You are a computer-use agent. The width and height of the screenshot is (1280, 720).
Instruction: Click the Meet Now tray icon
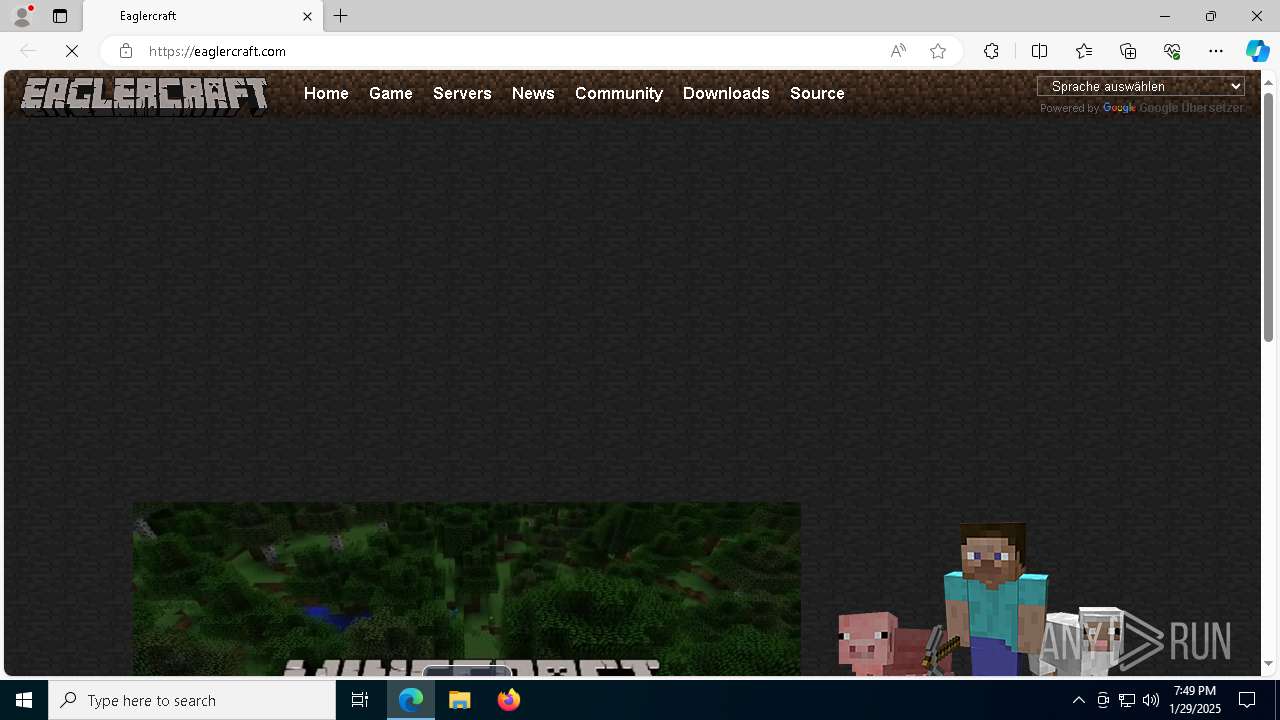point(1103,700)
